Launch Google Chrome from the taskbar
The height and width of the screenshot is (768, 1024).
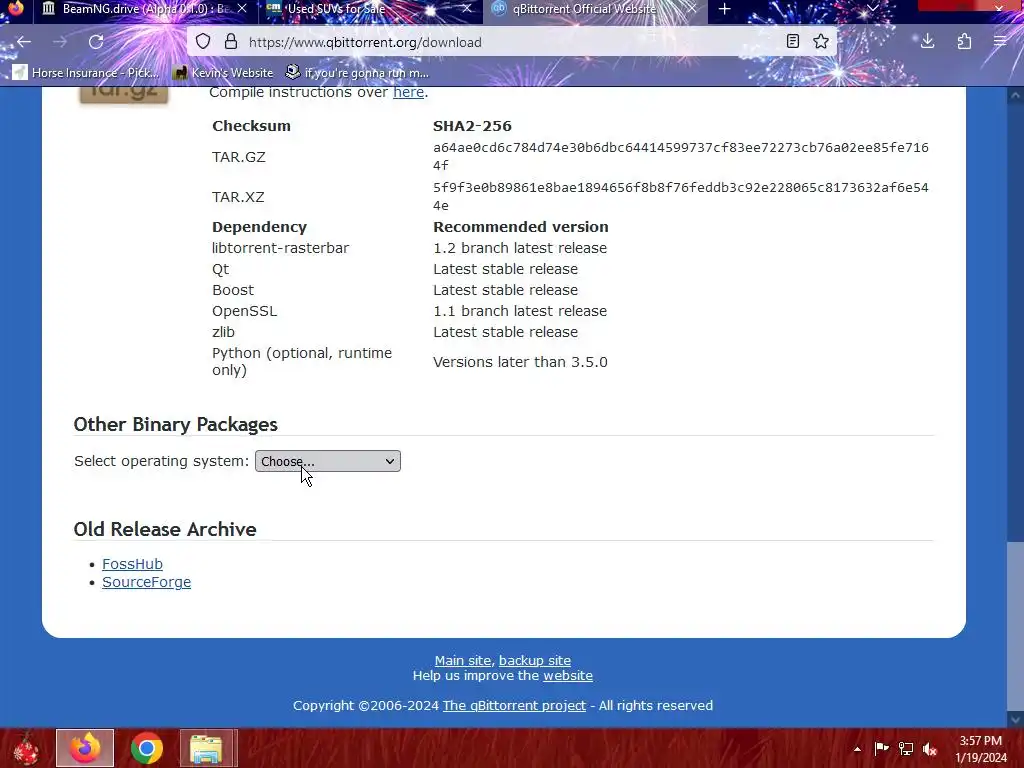pos(146,748)
